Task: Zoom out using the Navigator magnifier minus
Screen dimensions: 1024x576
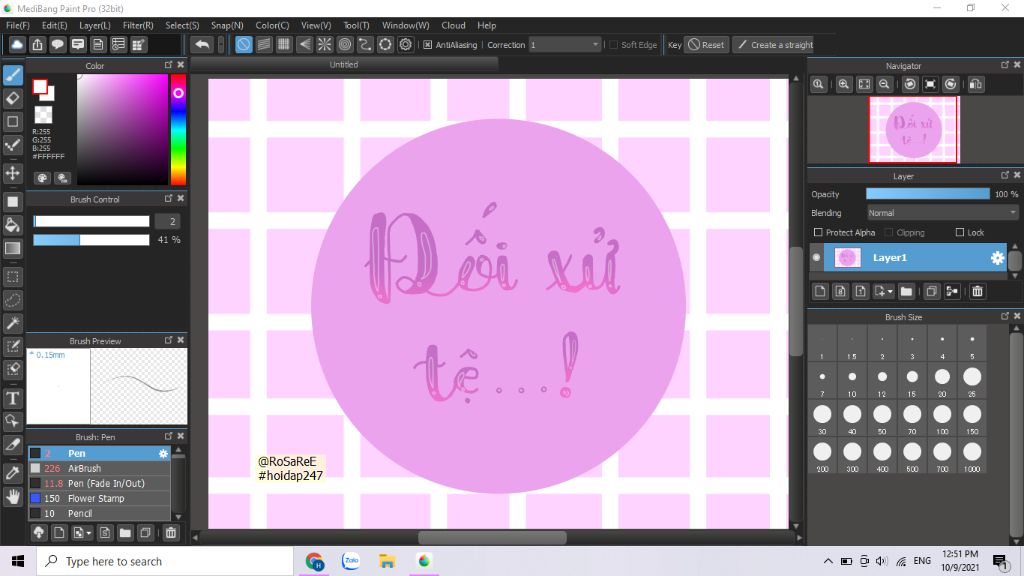Action: [884, 84]
